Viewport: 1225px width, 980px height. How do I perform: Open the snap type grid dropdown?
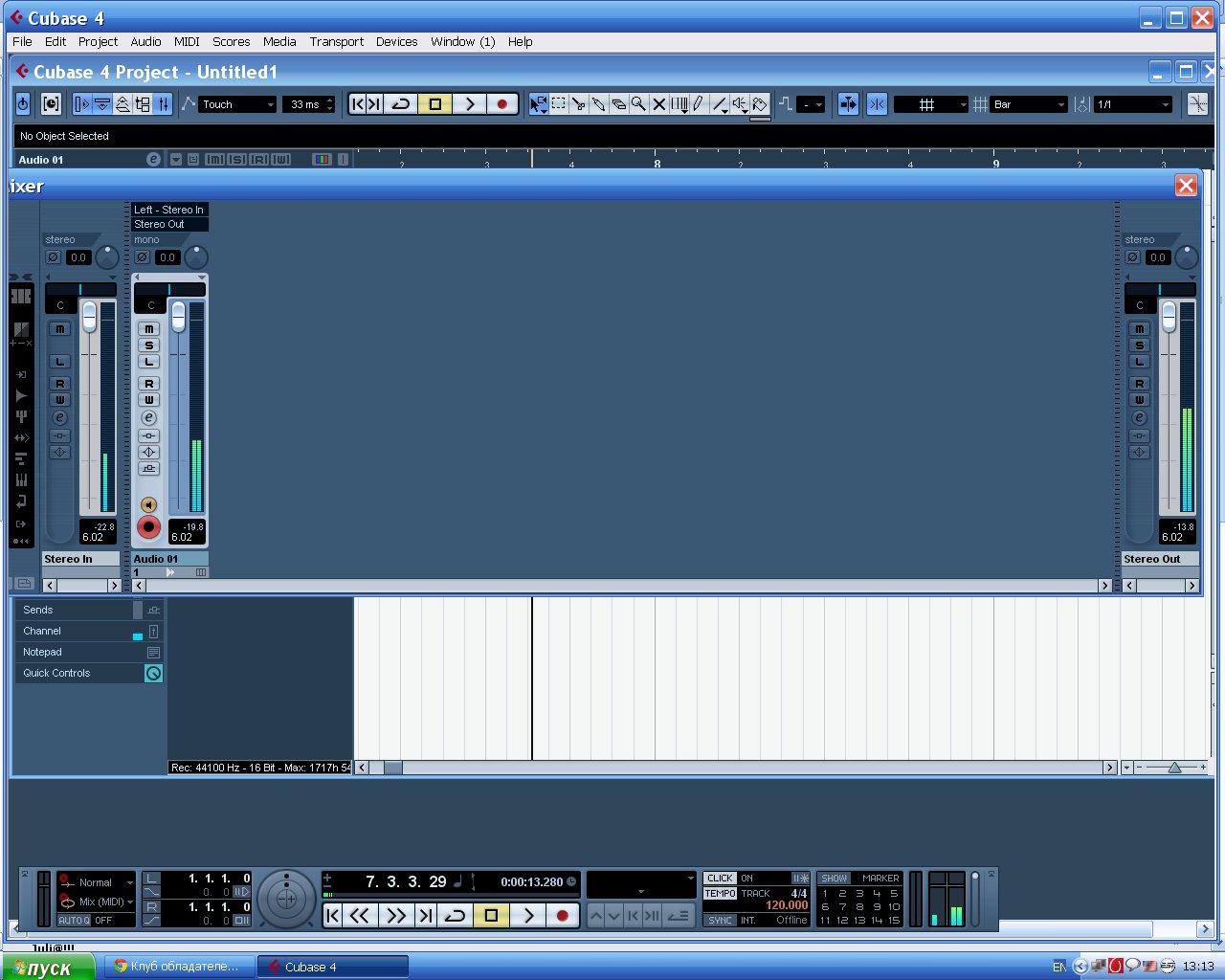[930, 104]
